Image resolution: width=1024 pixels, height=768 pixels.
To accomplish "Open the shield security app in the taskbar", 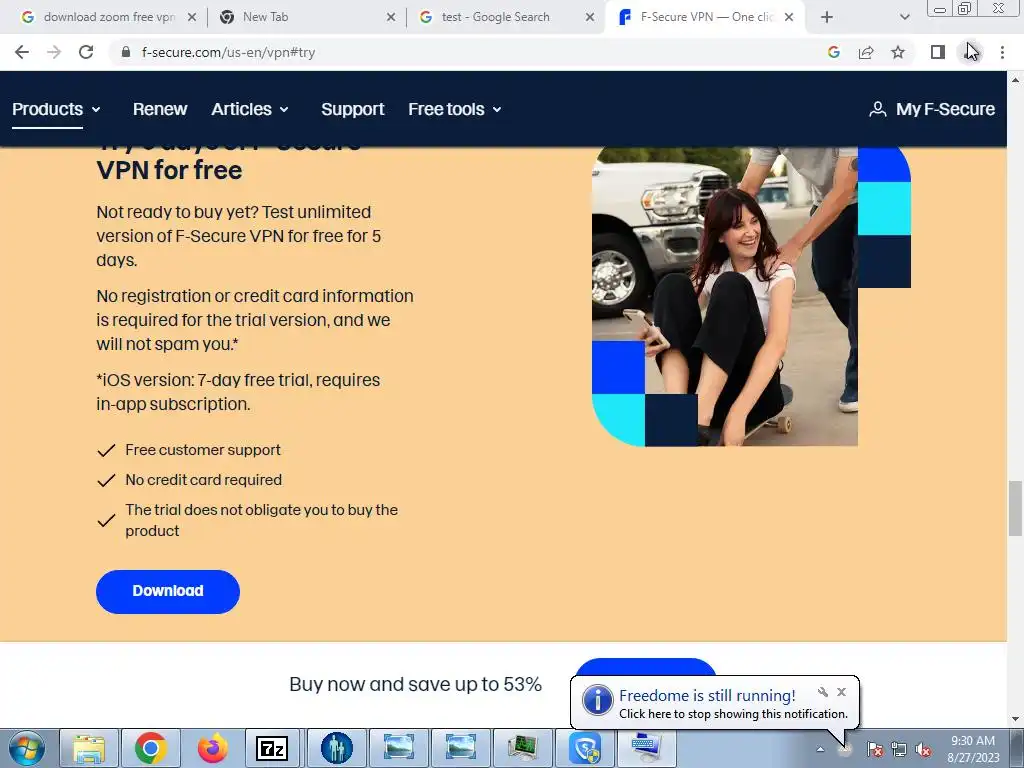I will [584, 748].
